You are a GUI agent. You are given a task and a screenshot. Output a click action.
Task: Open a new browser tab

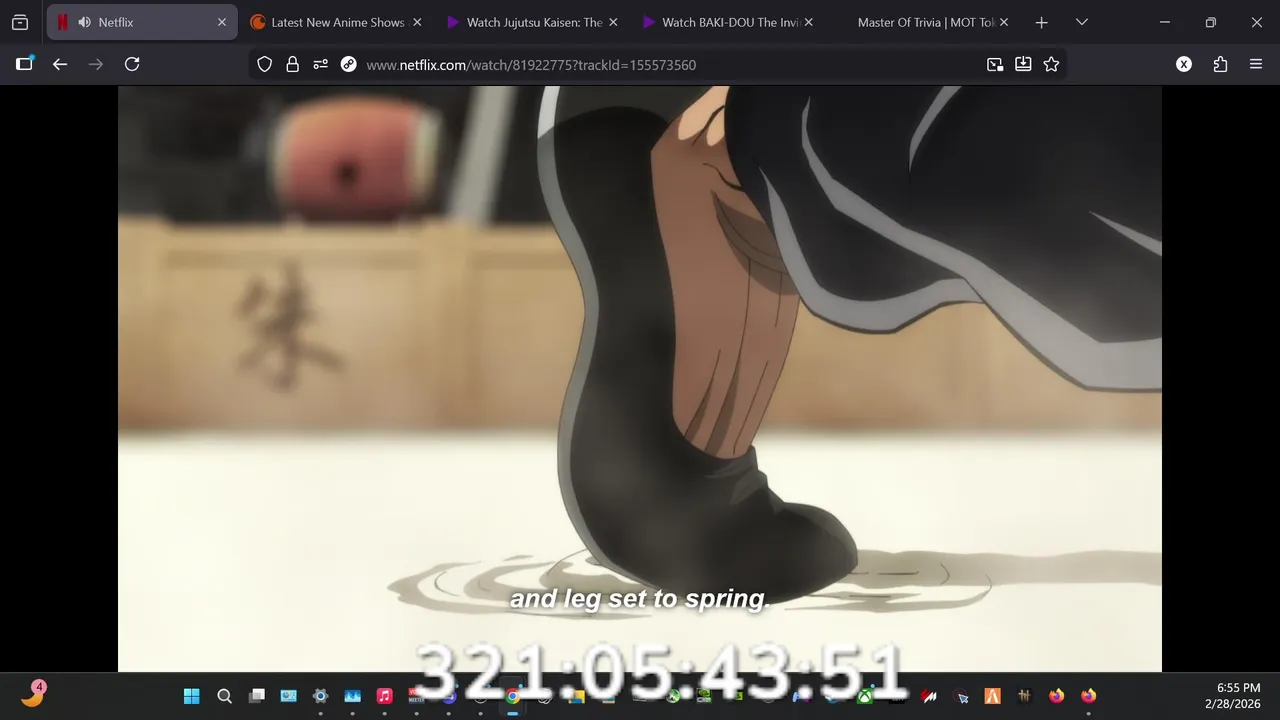coord(1041,22)
